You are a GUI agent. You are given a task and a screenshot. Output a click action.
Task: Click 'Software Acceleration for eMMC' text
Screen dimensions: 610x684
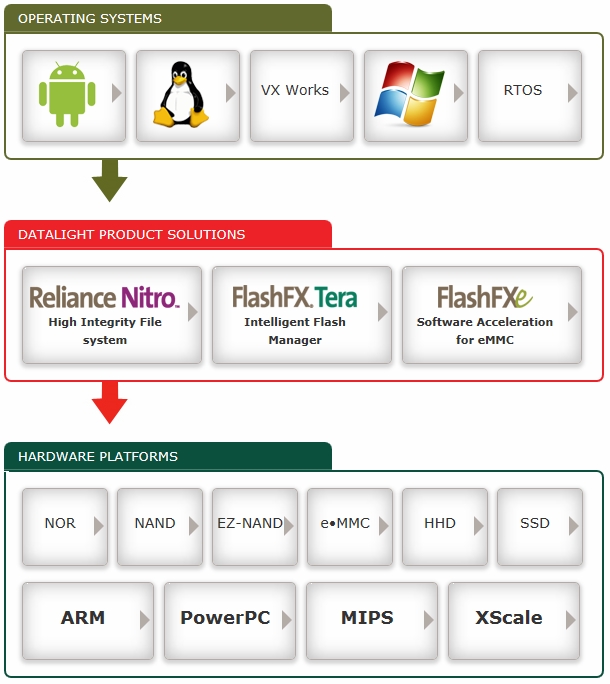pos(485,332)
